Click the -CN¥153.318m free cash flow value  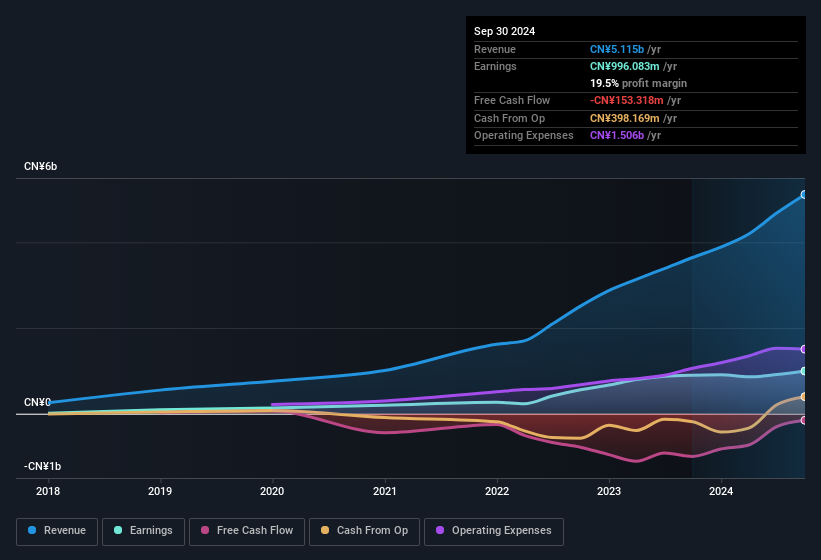click(x=627, y=100)
